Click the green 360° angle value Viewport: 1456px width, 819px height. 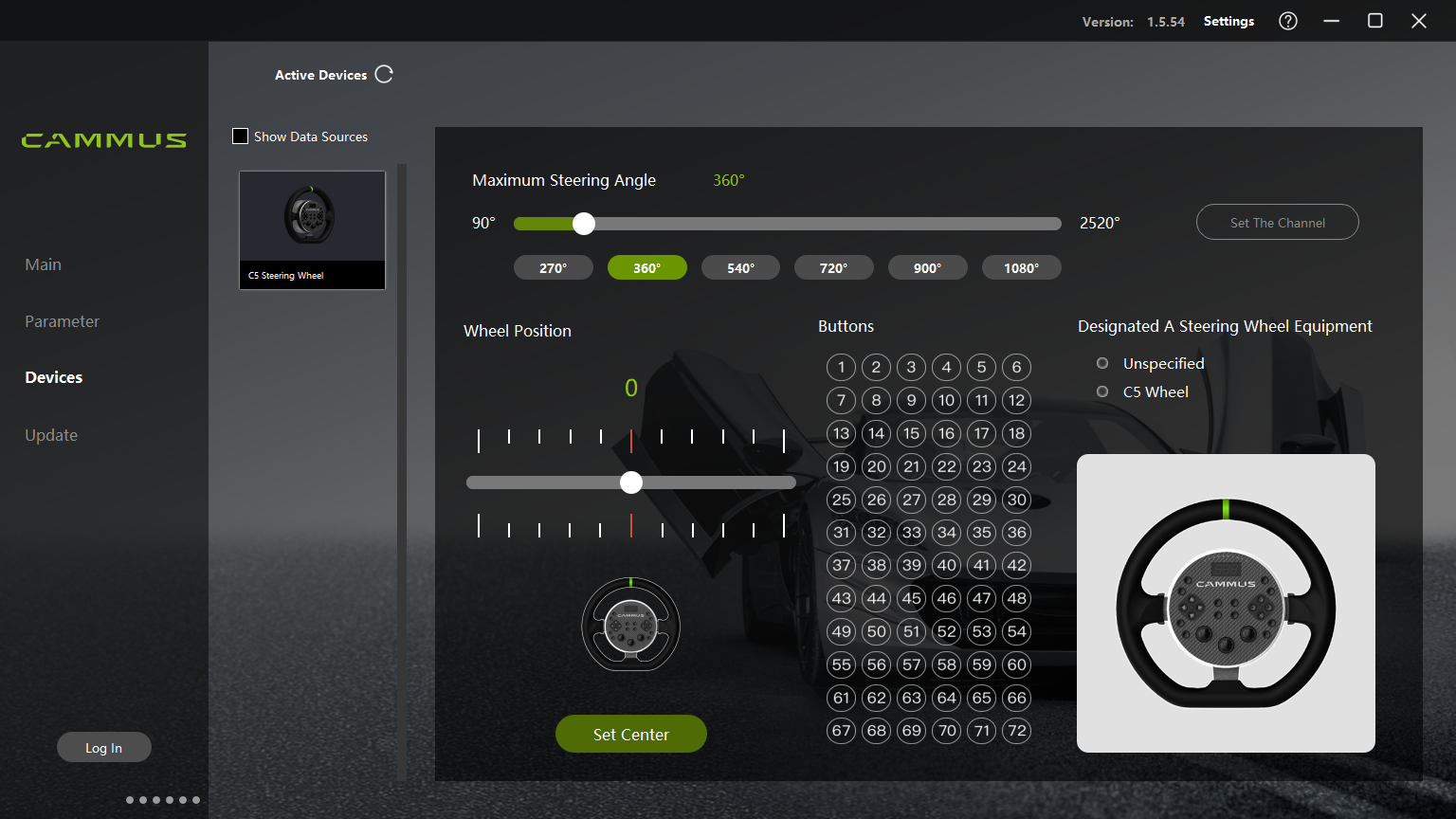coord(729,180)
